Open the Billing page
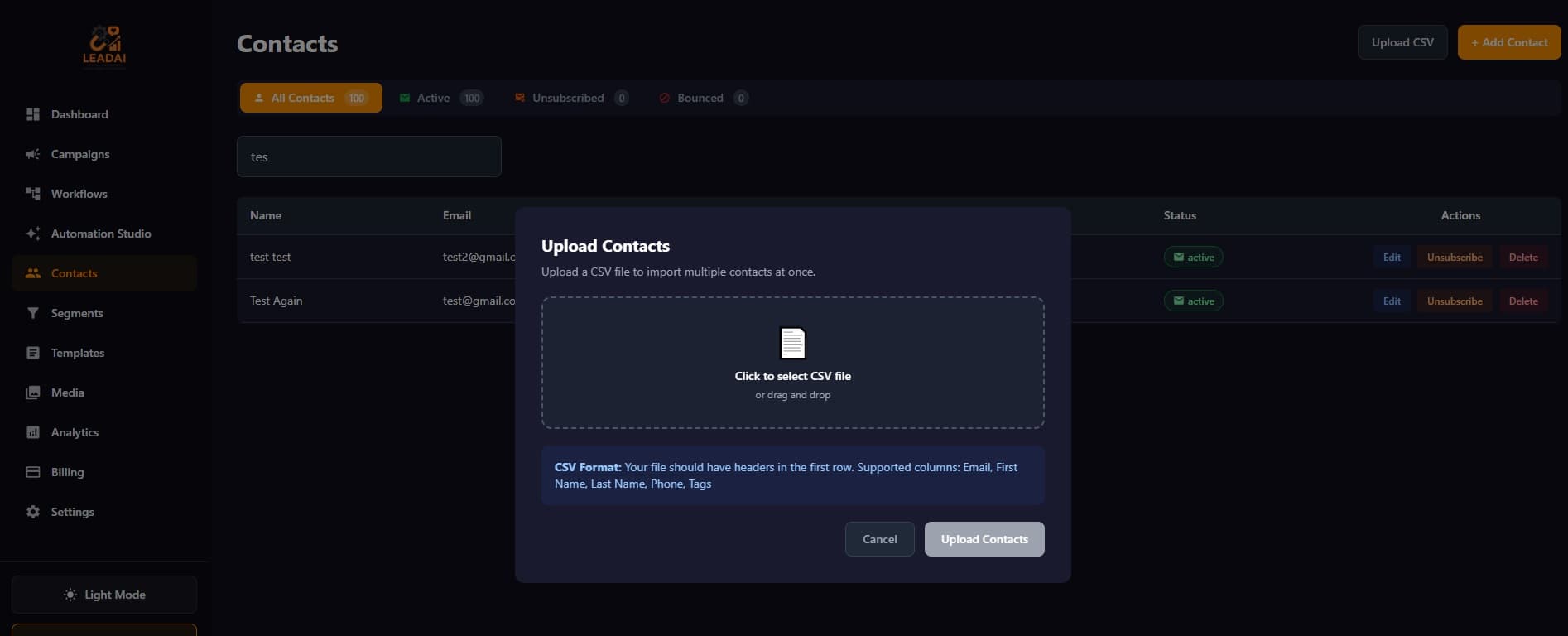 (x=104, y=472)
